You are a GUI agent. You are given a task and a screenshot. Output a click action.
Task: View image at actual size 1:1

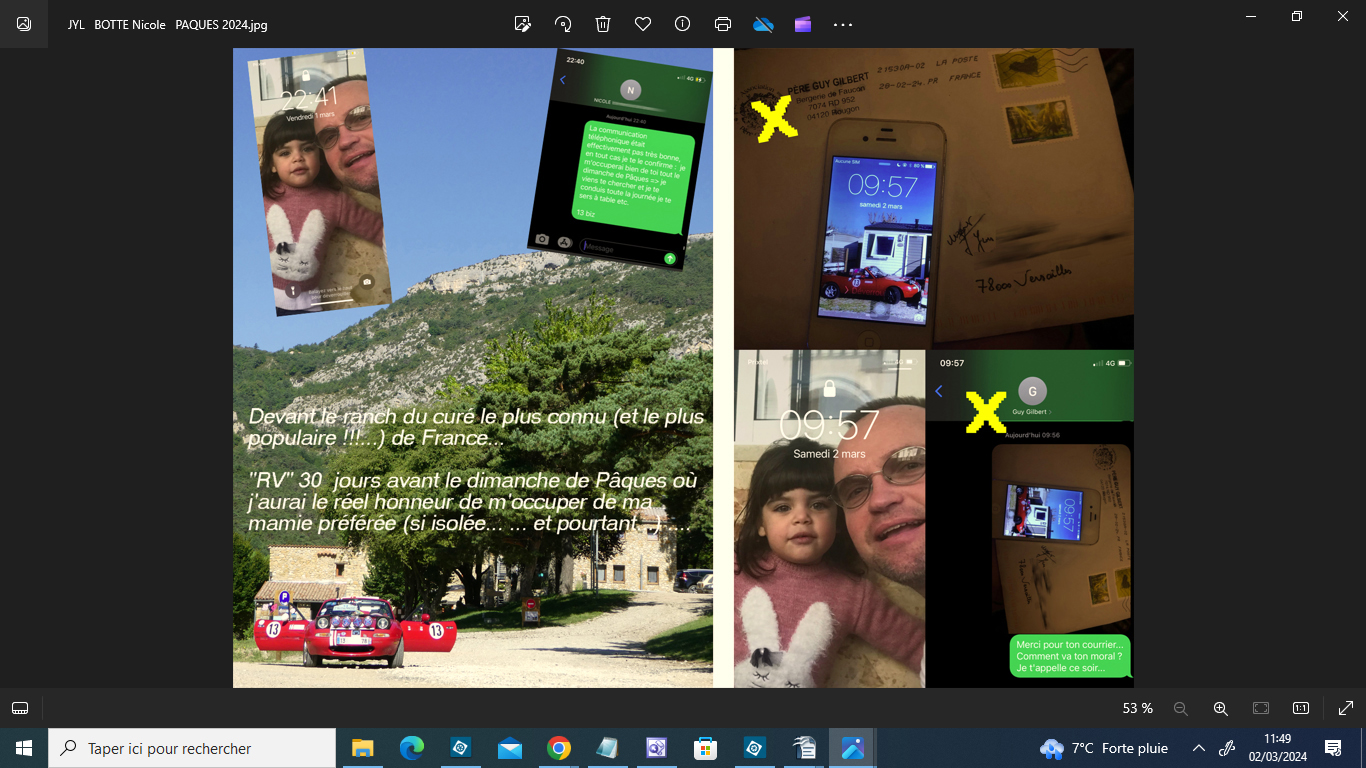1301,708
